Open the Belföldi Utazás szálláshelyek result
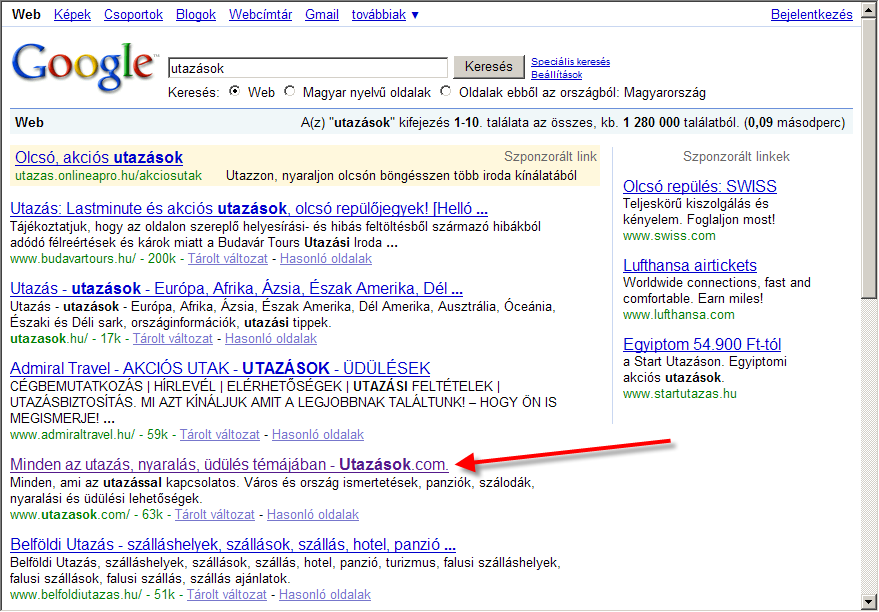Screen dimensions: 879x612 [x=233, y=545]
